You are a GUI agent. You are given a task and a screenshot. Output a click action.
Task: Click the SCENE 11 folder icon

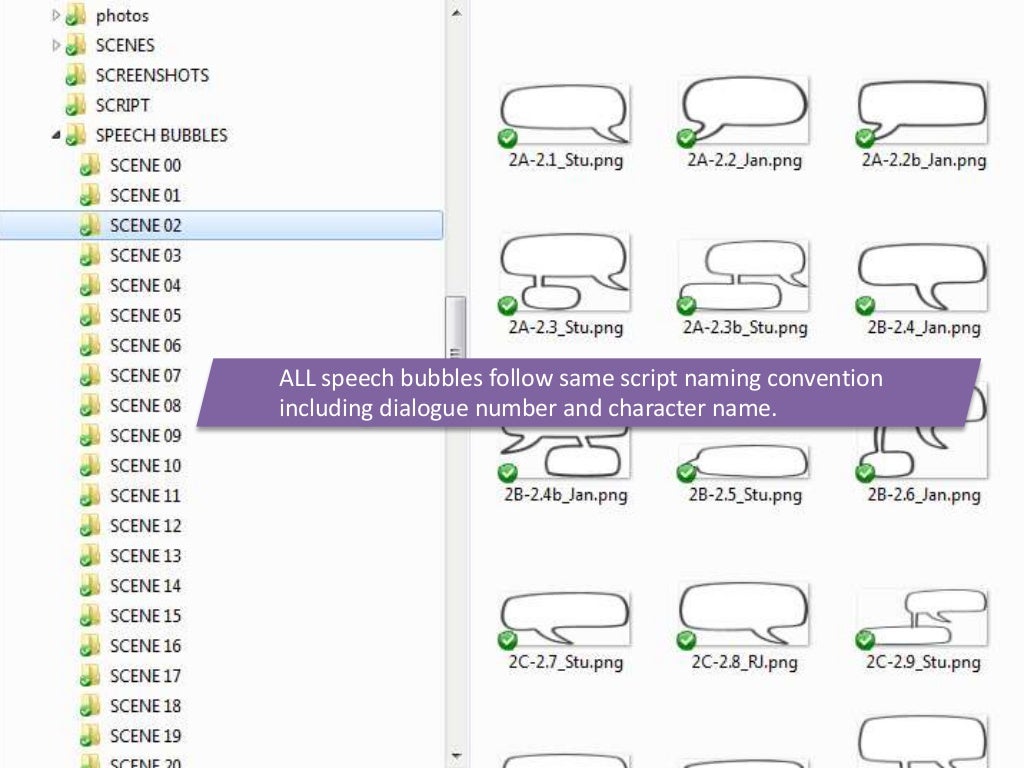point(90,496)
